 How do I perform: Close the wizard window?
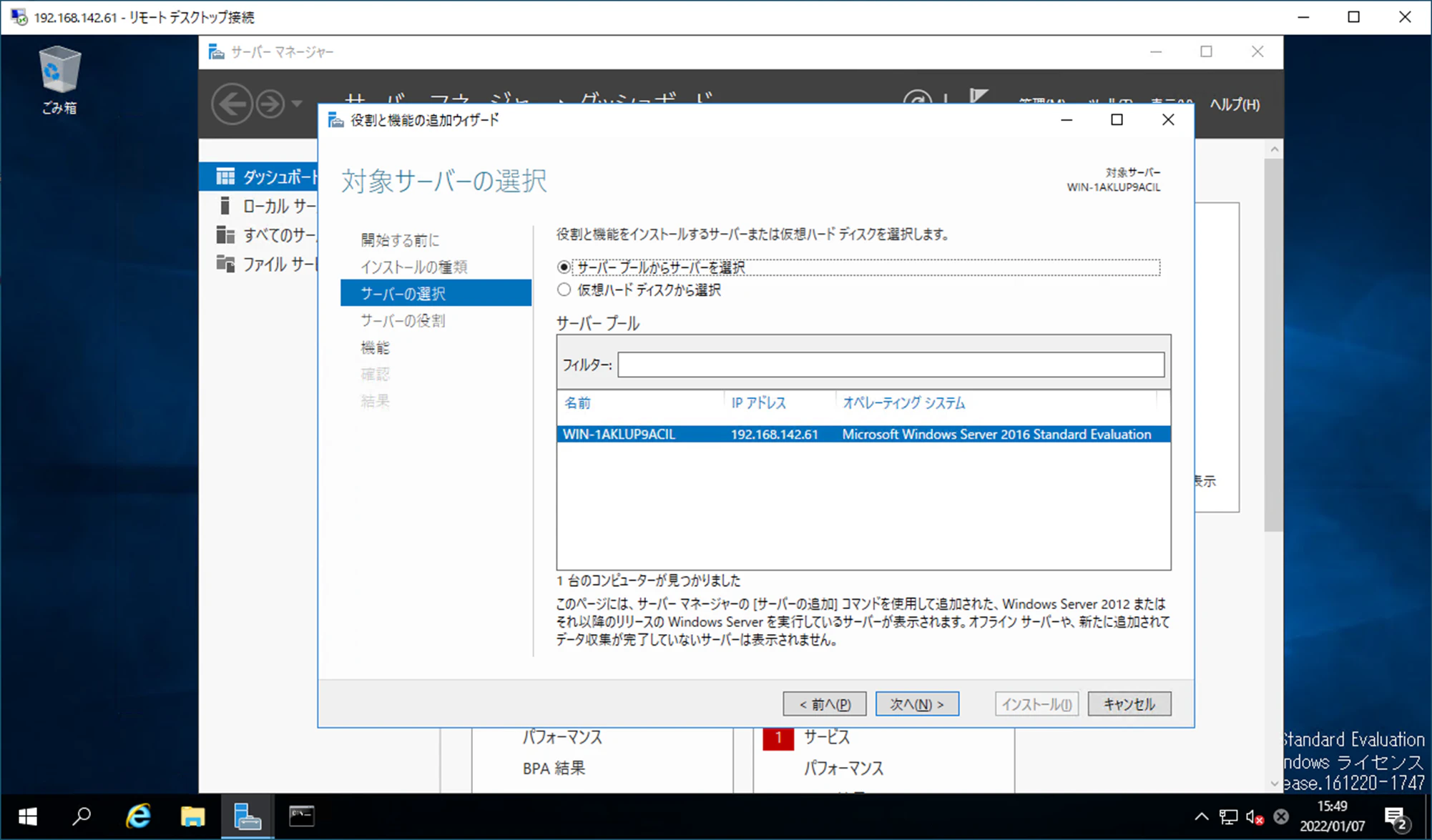(x=1168, y=120)
